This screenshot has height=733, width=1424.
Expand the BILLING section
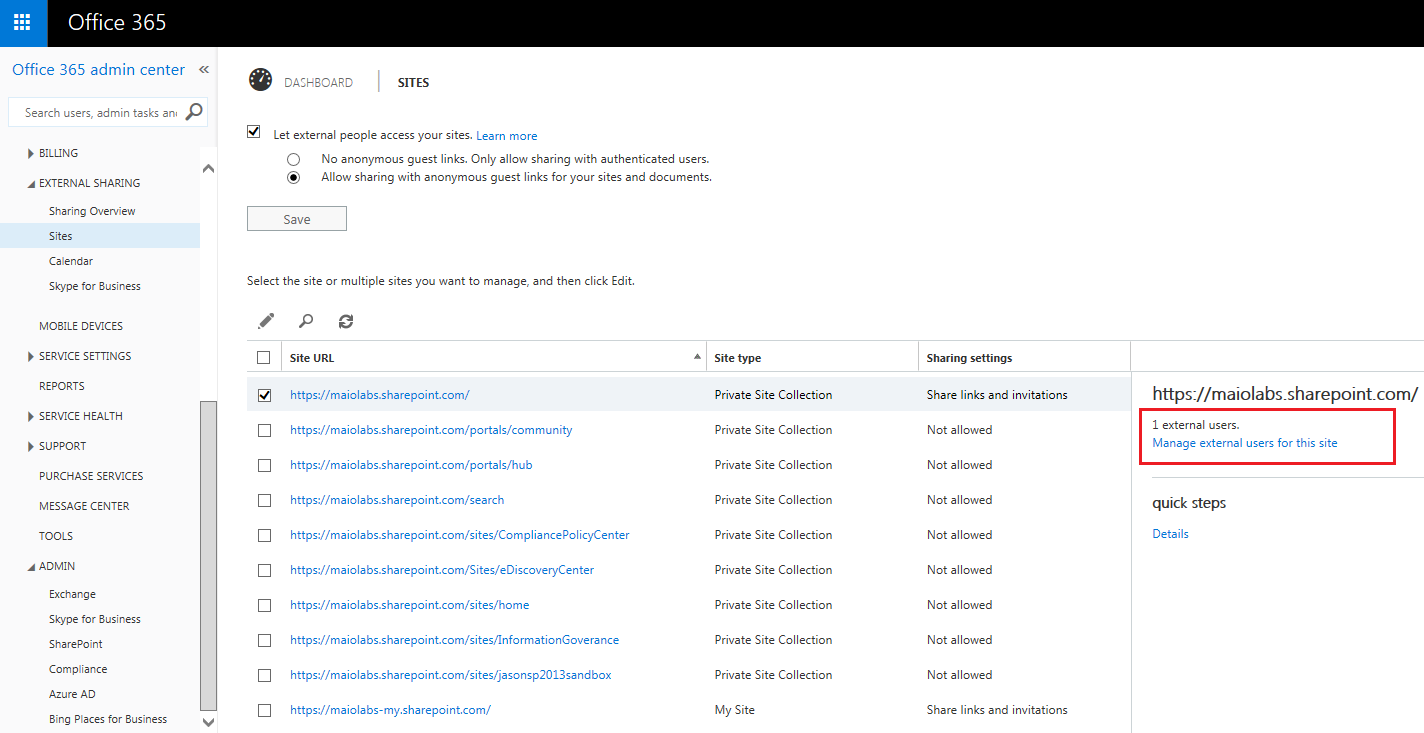(30, 152)
